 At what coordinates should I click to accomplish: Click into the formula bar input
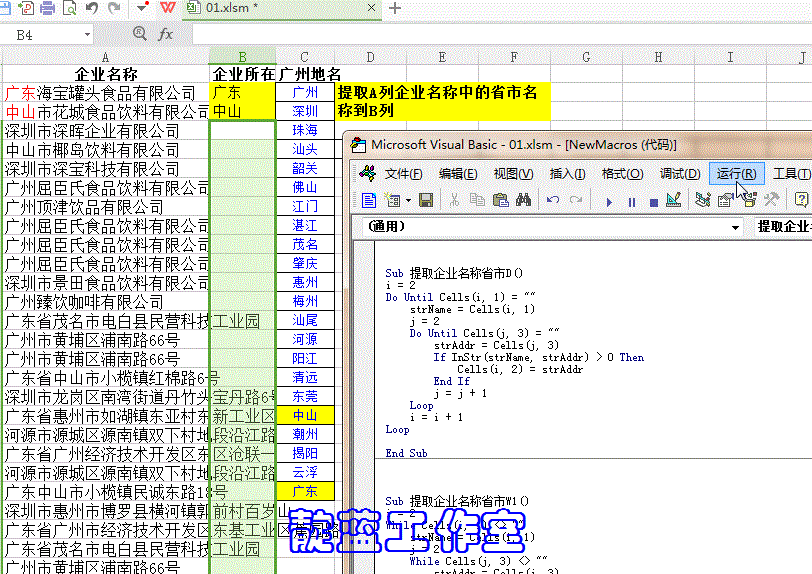501,35
